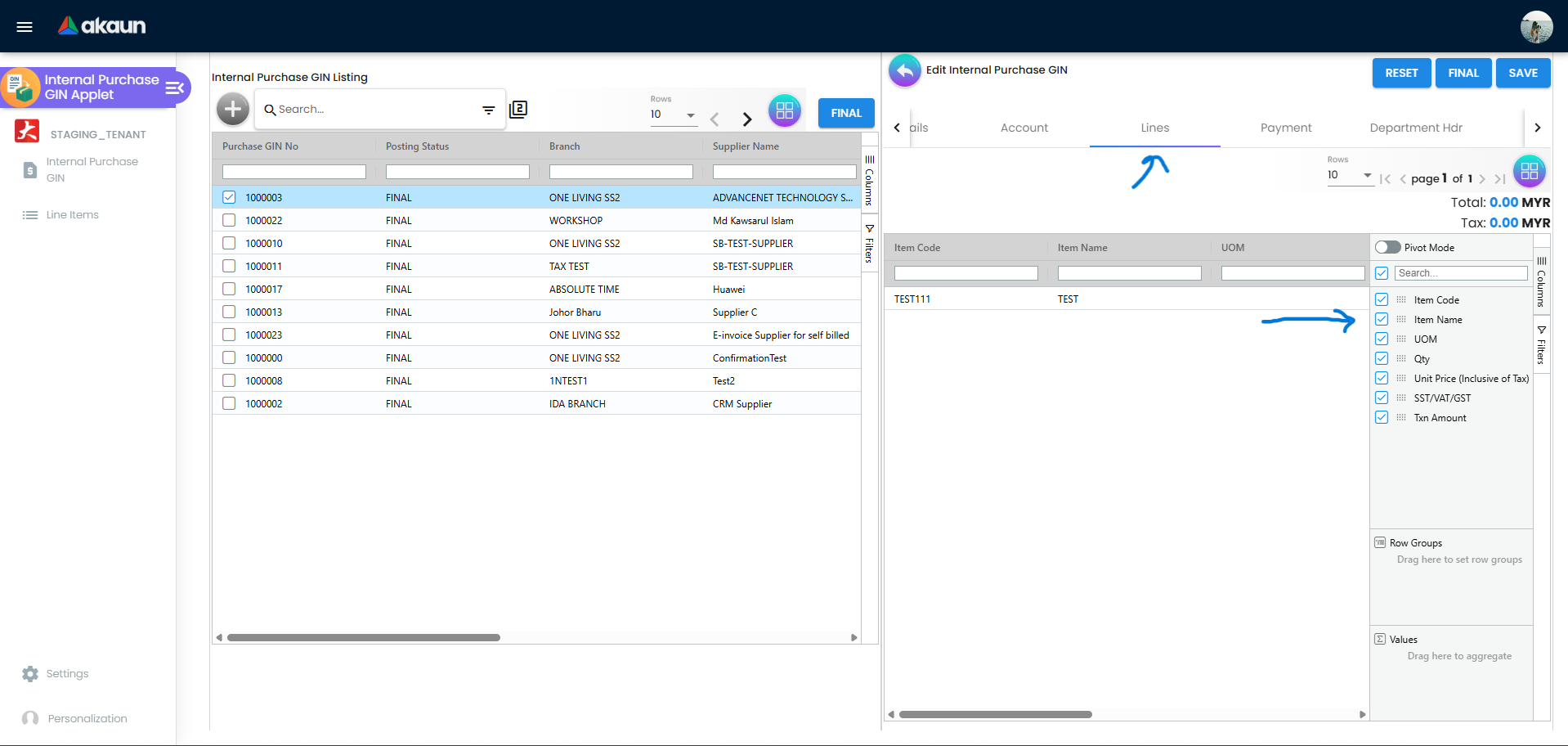Click the RESET button
1568x746 pixels.
click(1401, 73)
